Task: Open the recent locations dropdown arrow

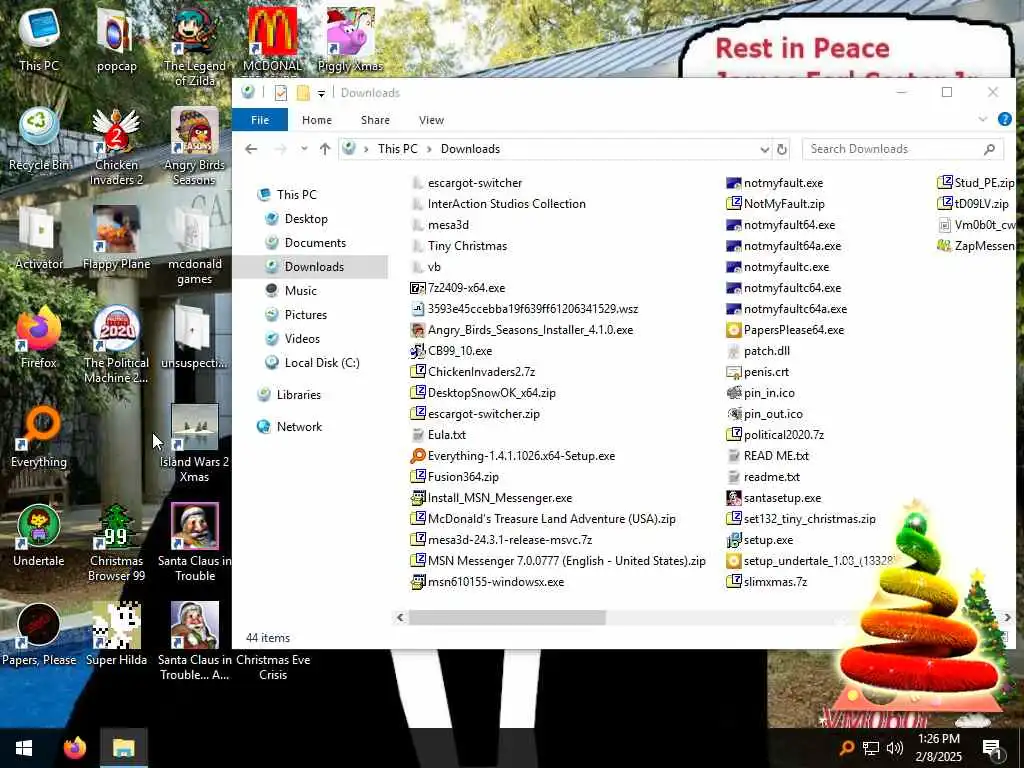Action: [x=304, y=149]
